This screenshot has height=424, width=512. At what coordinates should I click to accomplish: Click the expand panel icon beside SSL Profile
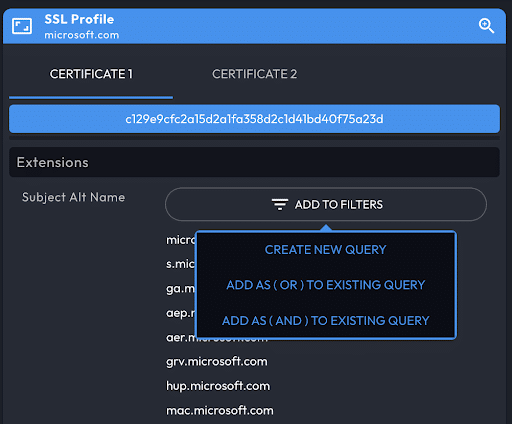pyautogui.click(x=22, y=26)
